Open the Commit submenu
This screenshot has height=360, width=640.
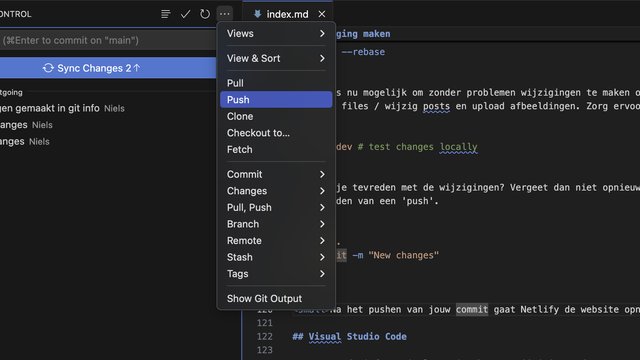(x=276, y=174)
